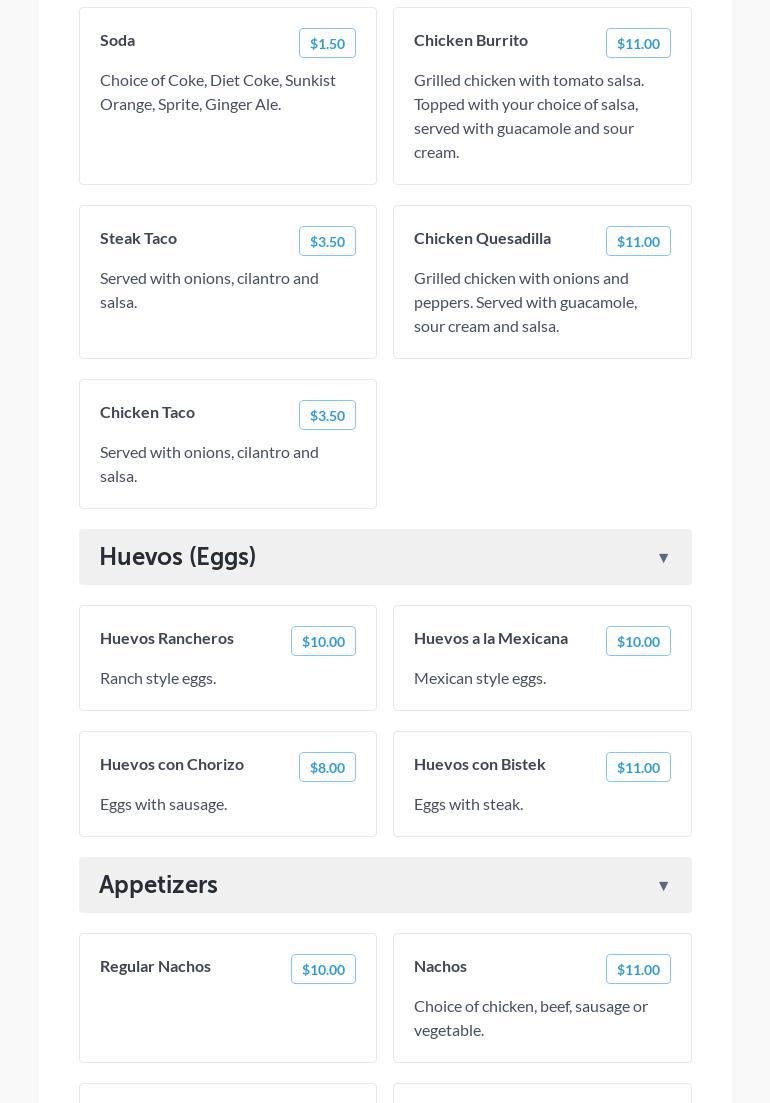Click the Regular Nachos $10.00 price
Image resolution: width=770 pixels, height=1103 pixels.
(x=323, y=969)
